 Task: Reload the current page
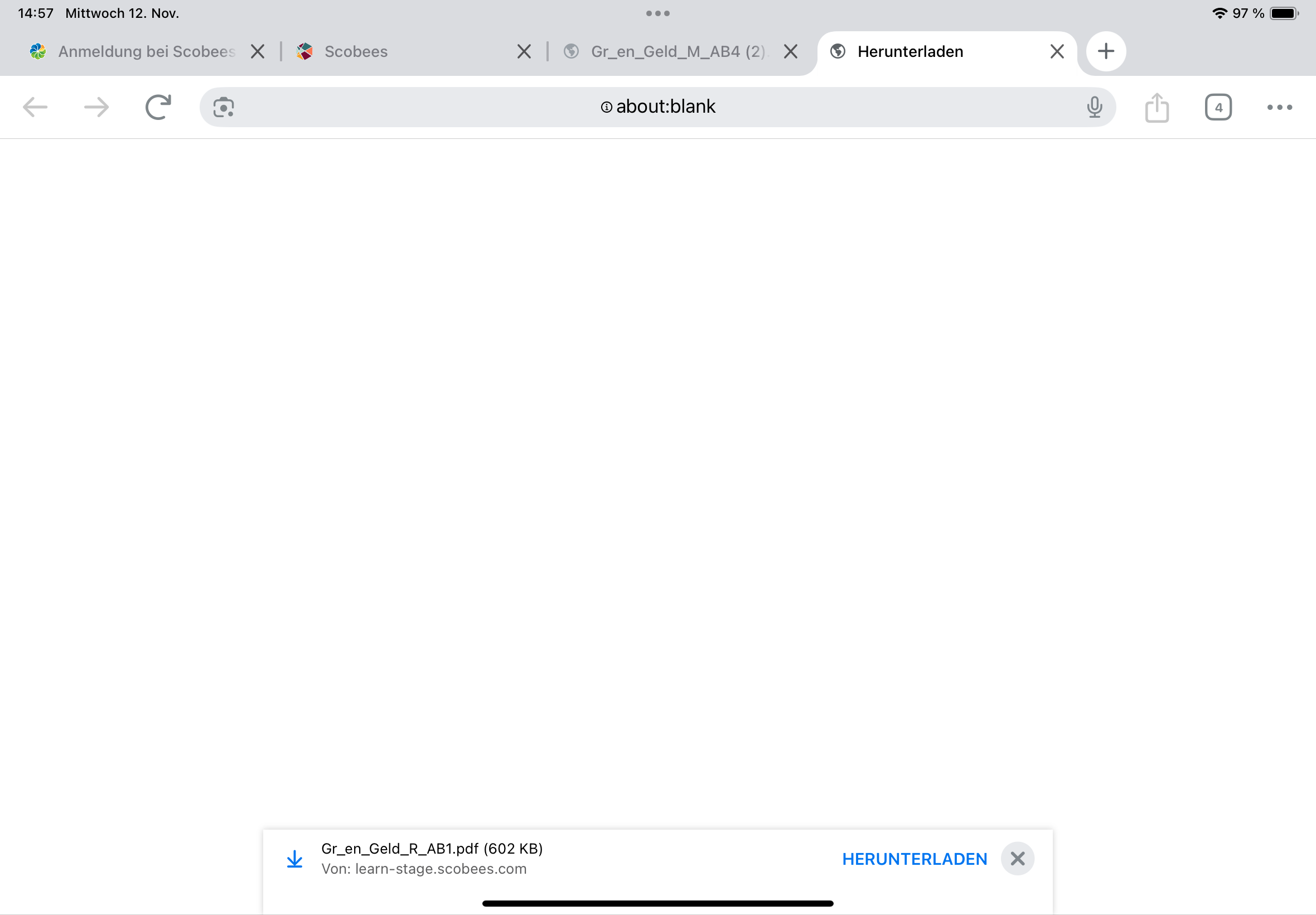(x=158, y=107)
